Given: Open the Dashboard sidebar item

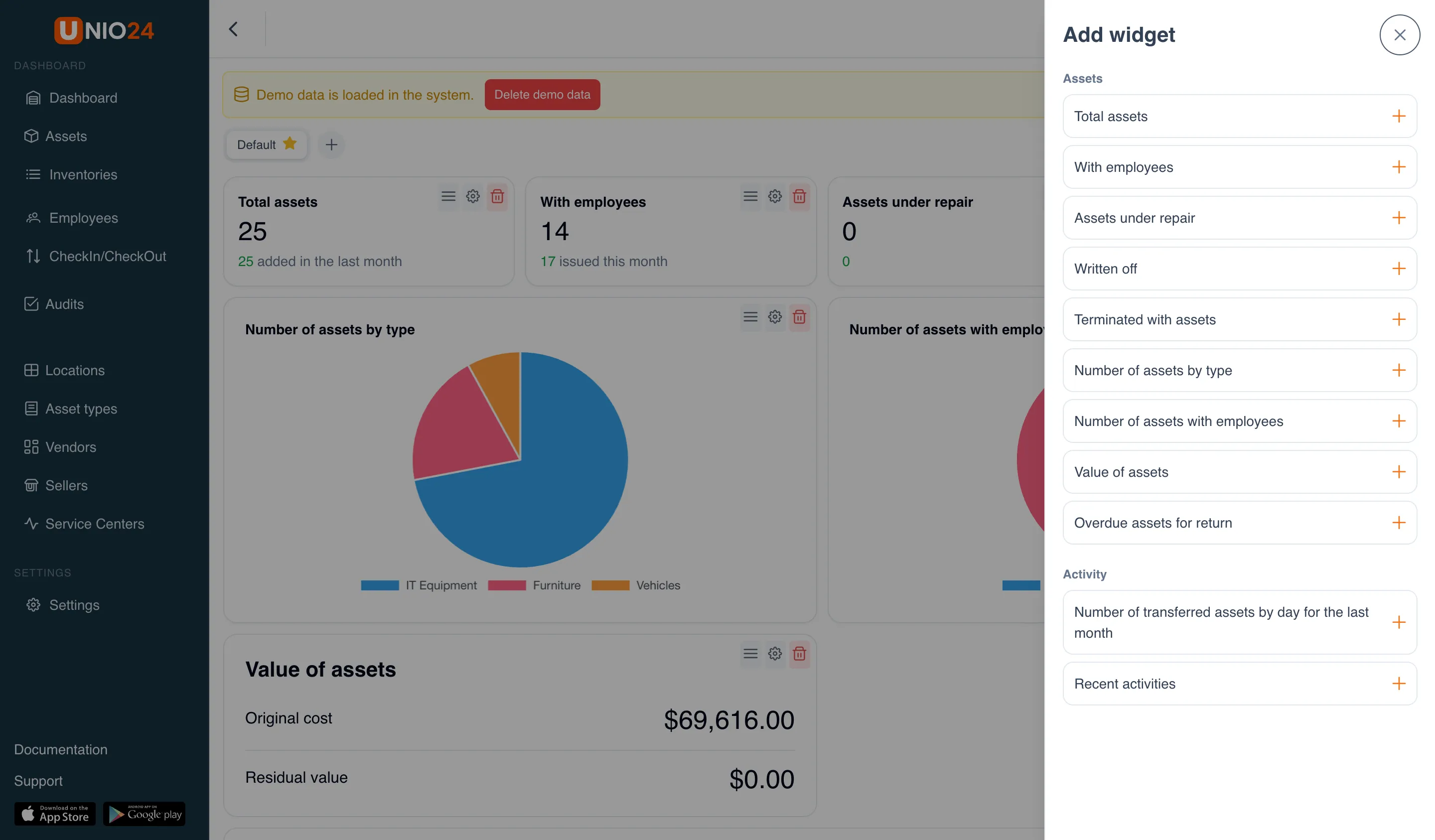Looking at the screenshot, I should pyautogui.click(x=72, y=98).
